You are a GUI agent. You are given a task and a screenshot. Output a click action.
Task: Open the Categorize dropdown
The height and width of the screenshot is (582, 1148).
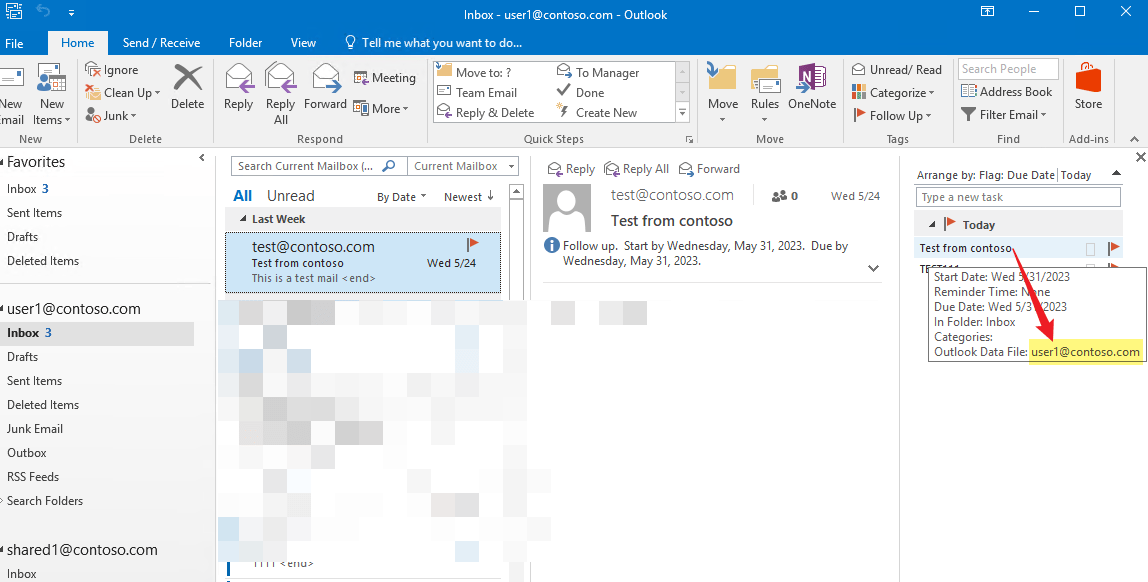click(x=893, y=92)
